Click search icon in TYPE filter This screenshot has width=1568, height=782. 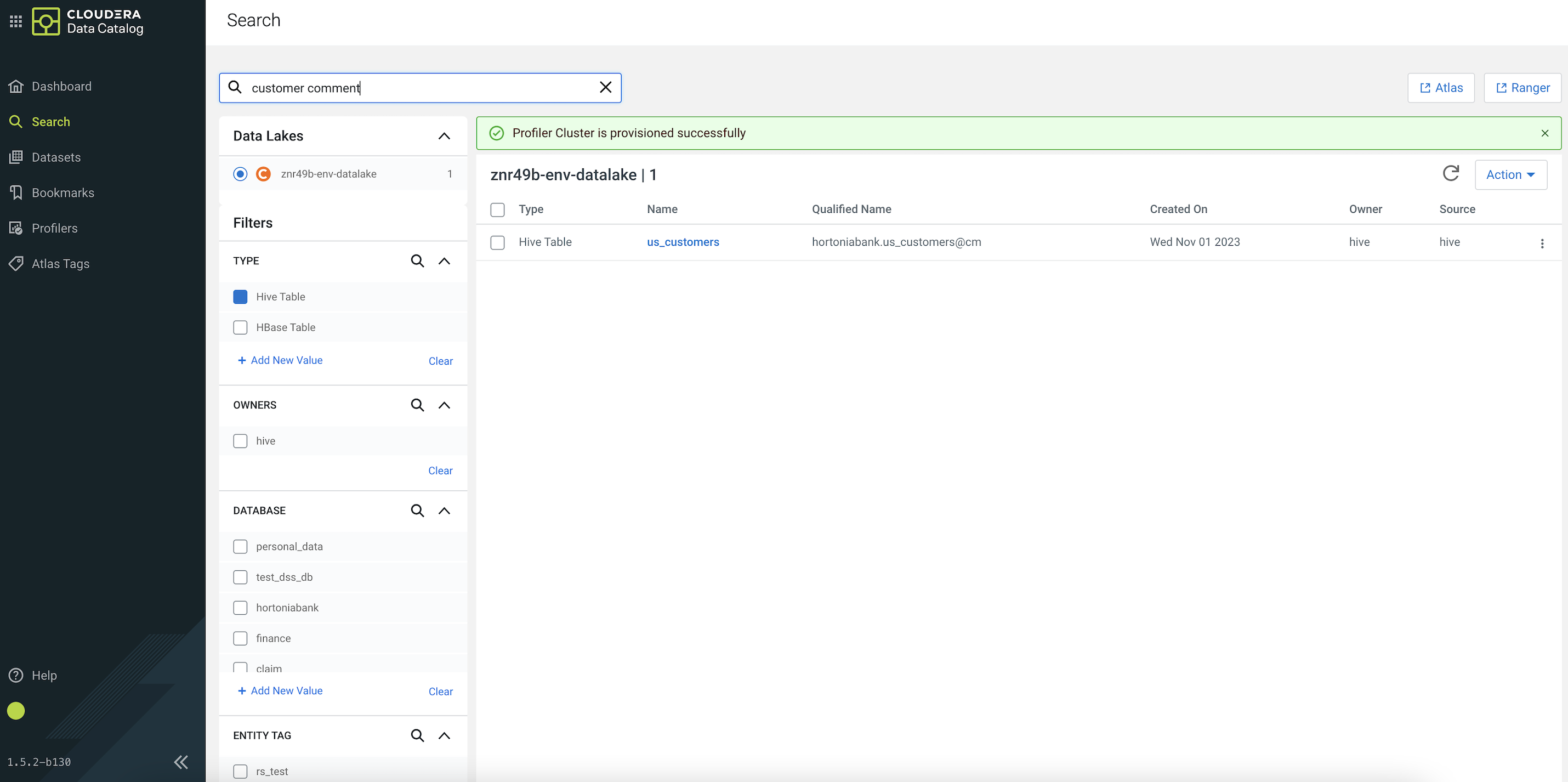click(417, 260)
